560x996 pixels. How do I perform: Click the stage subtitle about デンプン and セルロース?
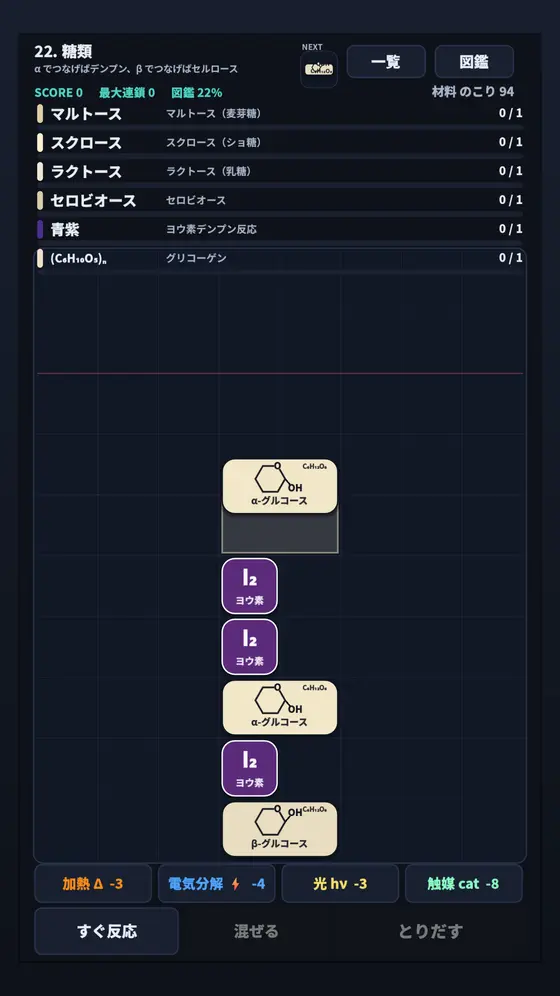coord(137,69)
